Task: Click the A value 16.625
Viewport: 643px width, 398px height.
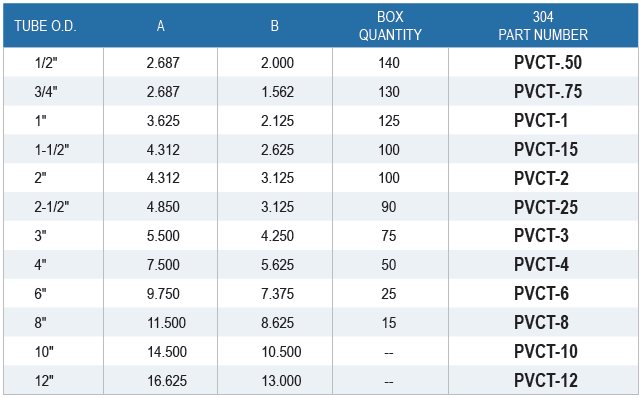Action: 167,381
